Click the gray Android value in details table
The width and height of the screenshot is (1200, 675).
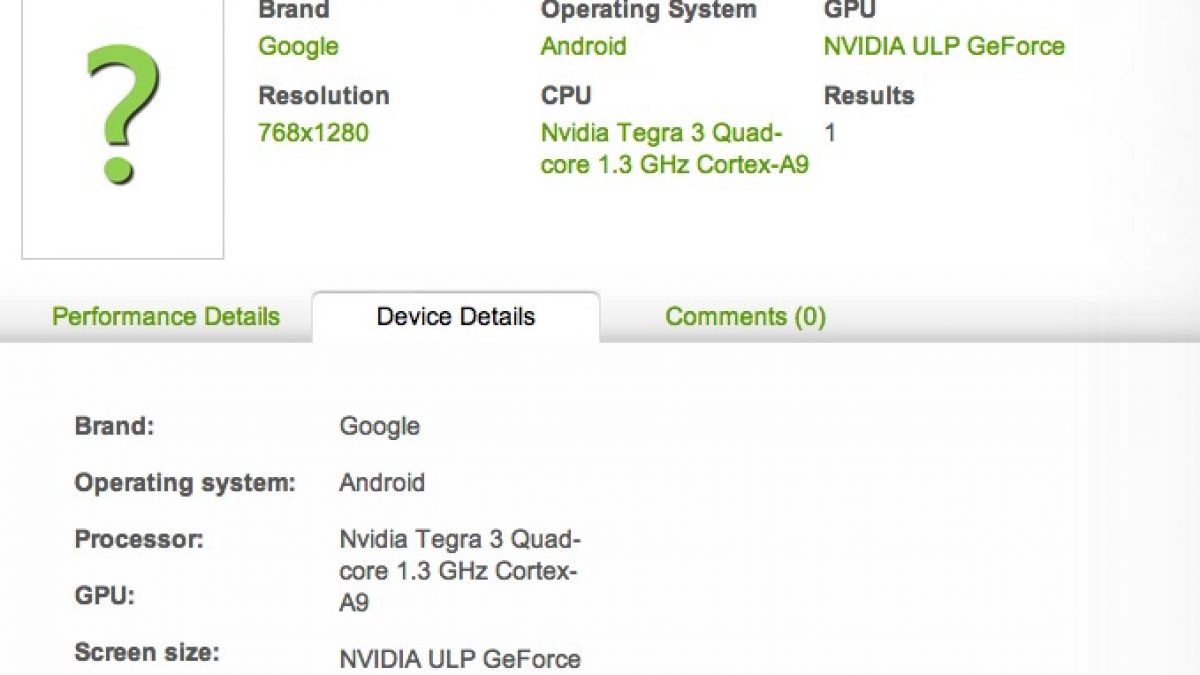(x=382, y=483)
